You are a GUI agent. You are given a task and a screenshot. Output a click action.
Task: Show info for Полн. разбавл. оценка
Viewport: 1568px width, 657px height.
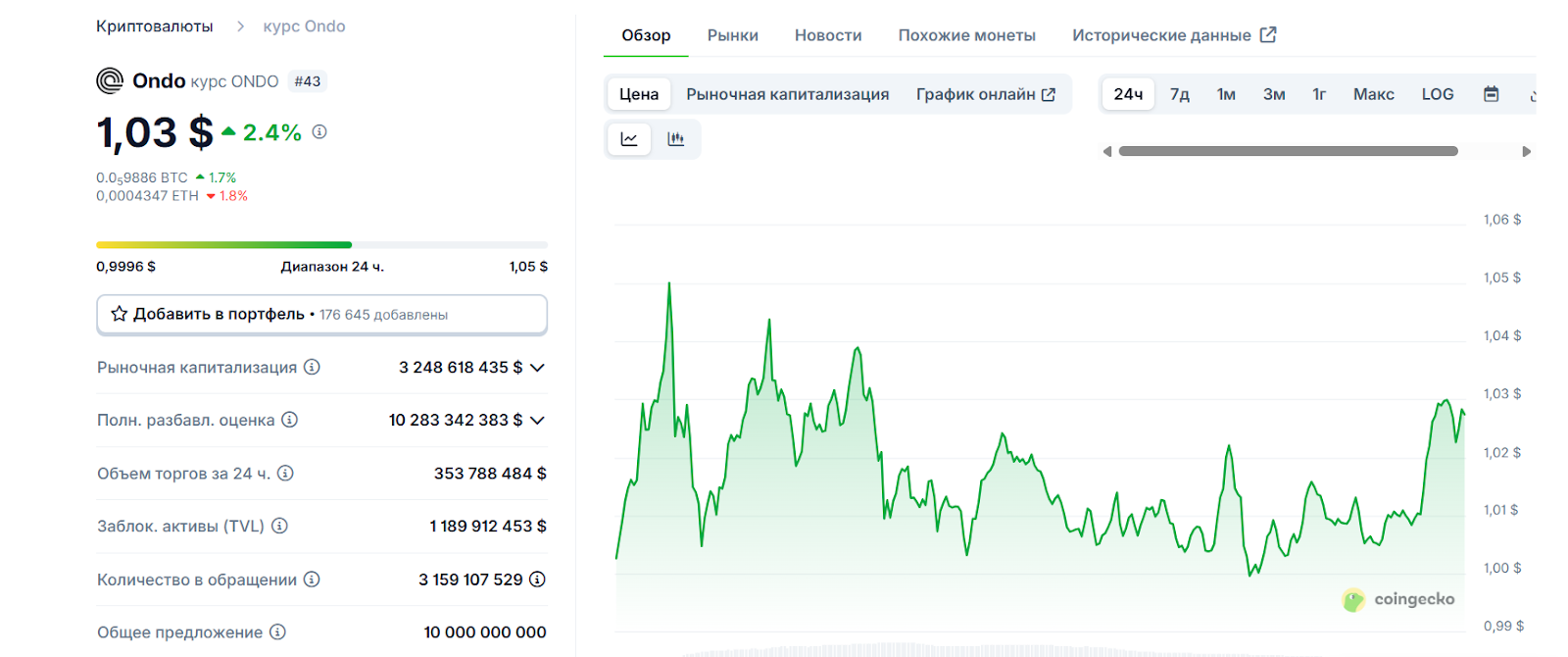[x=290, y=420]
